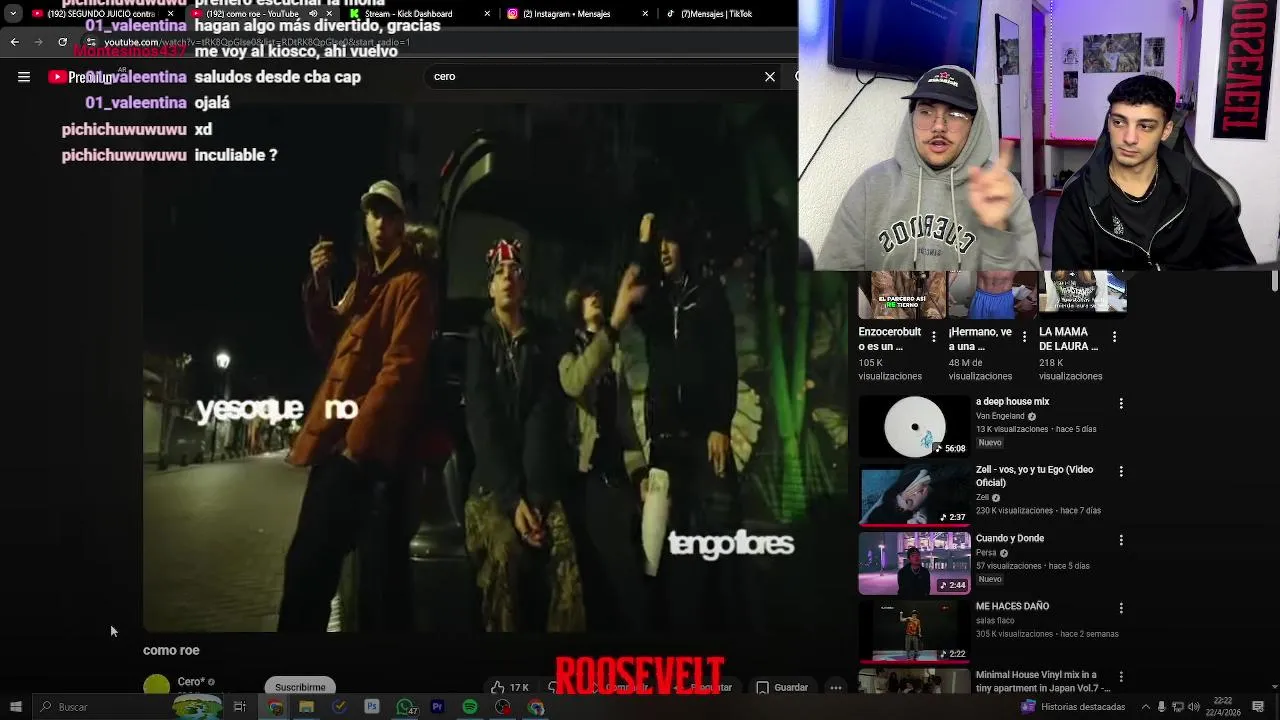Click the YouTube Premium logo
This screenshot has width=1280, height=720.
point(84,77)
